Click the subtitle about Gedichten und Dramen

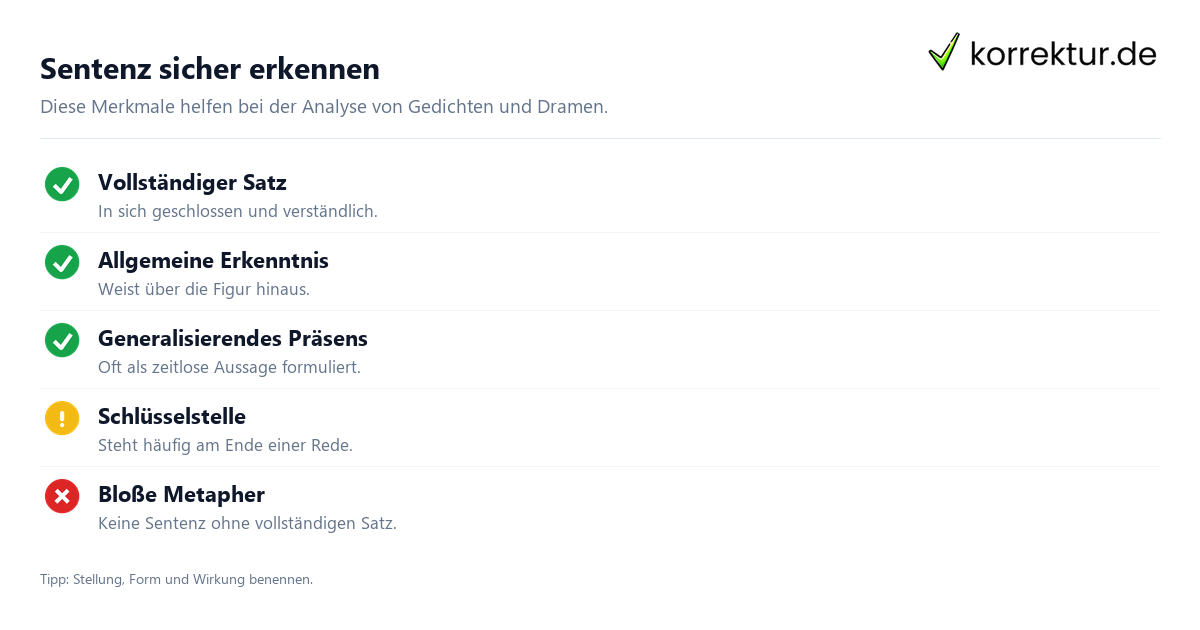pyautogui.click(x=324, y=106)
